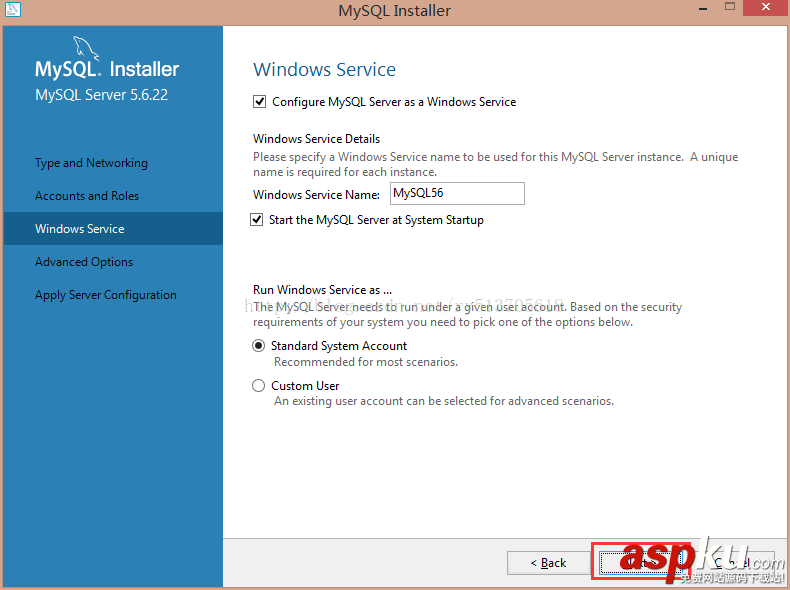Viewport: 790px width, 590px height.
Task: Click the Next button
Action: (639, 562)
